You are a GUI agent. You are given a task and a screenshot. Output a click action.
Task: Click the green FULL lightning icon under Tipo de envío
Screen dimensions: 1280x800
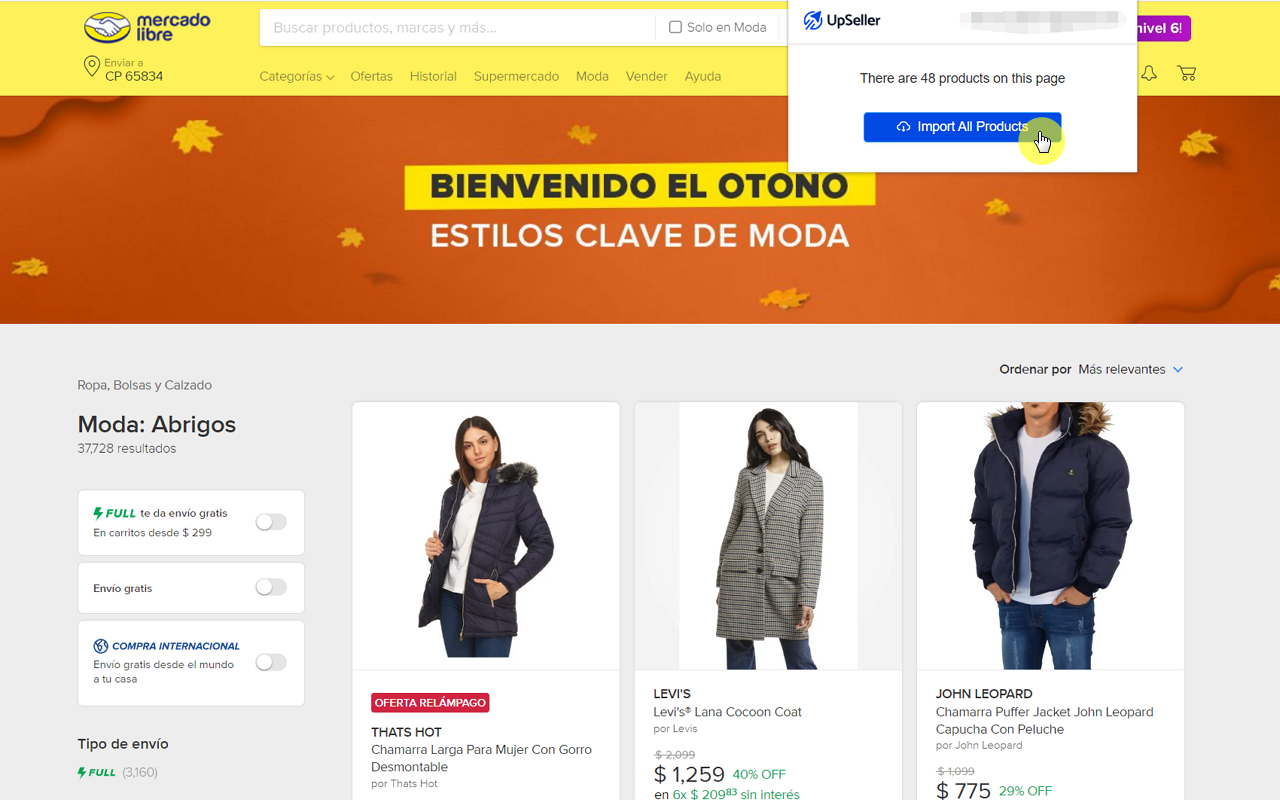point(96,772)
